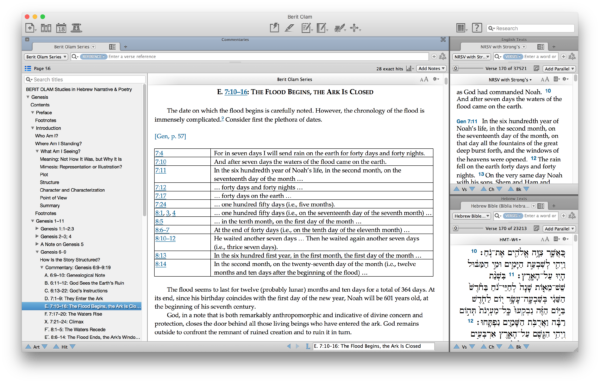Collapse the Genesis 6-9 tree node
The width and height of the screenshot is (600, 383).
37,252
